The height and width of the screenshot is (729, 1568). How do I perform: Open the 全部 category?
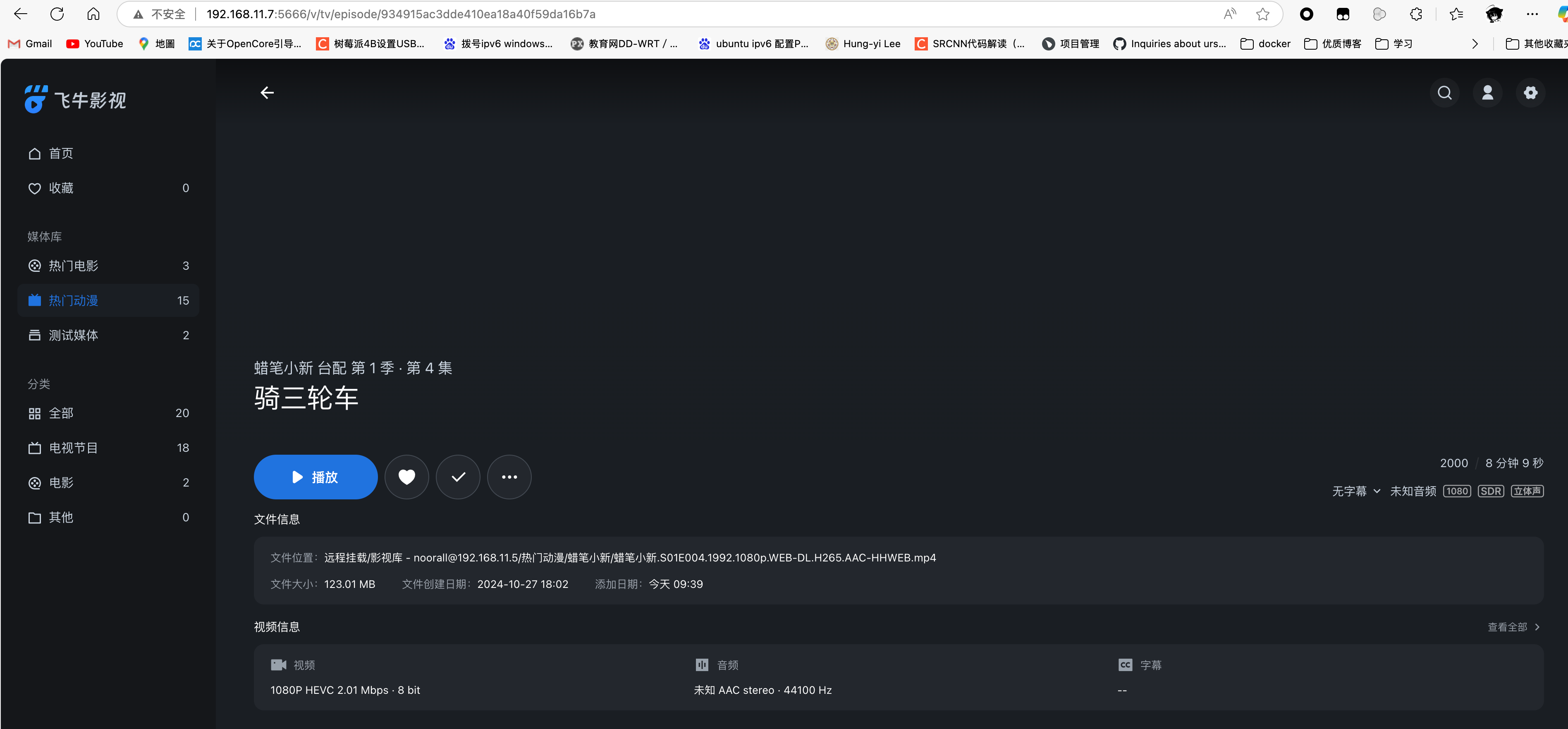tap(108, 413)
